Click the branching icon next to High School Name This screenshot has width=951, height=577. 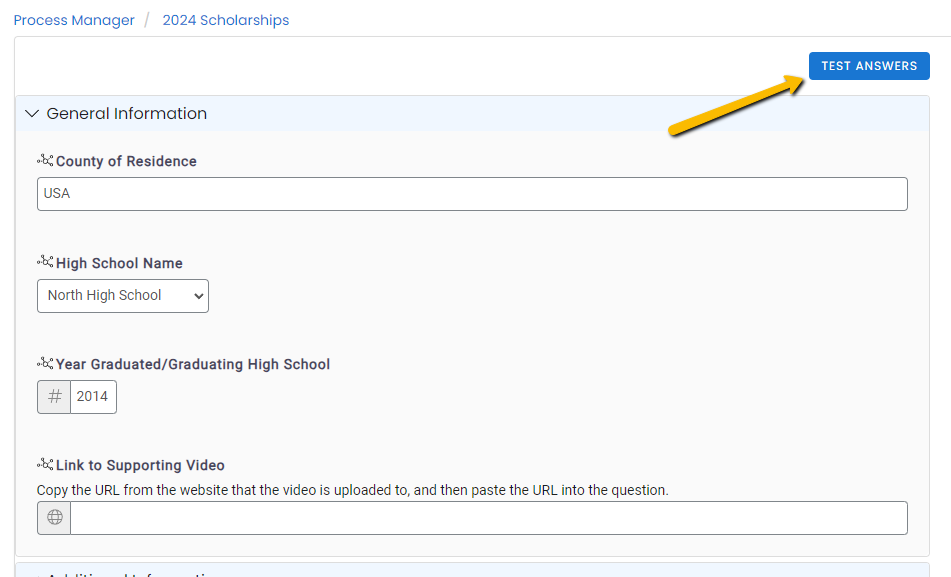coord(45,262)
